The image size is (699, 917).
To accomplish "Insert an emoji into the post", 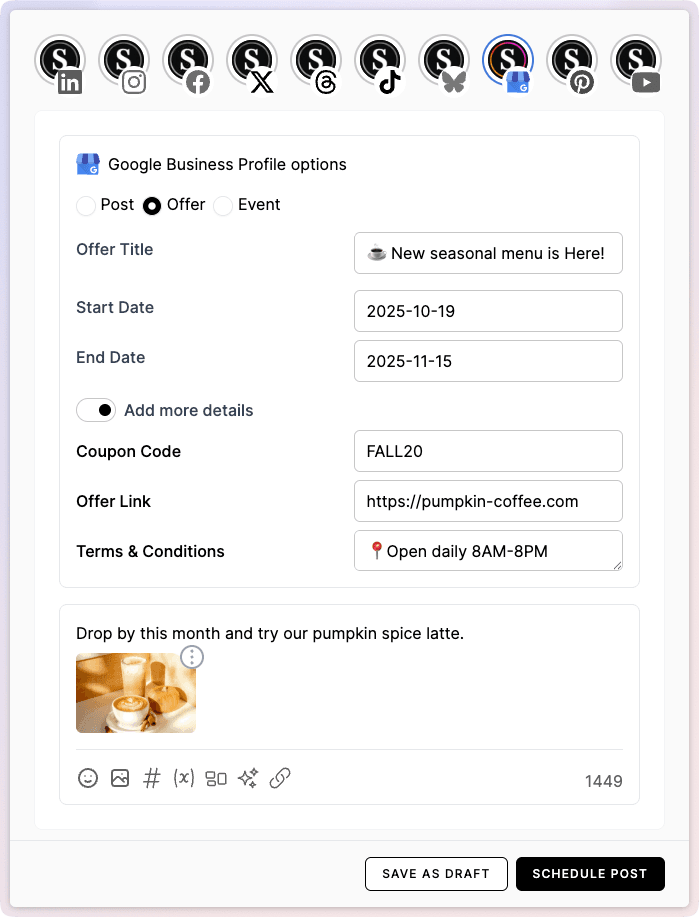I will (87, 778).
